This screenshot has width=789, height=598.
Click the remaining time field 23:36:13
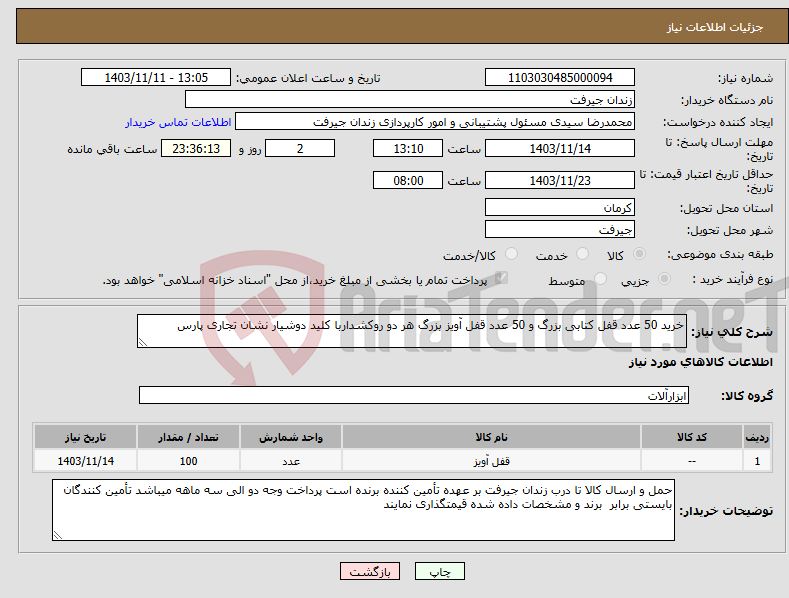point(196,148)
